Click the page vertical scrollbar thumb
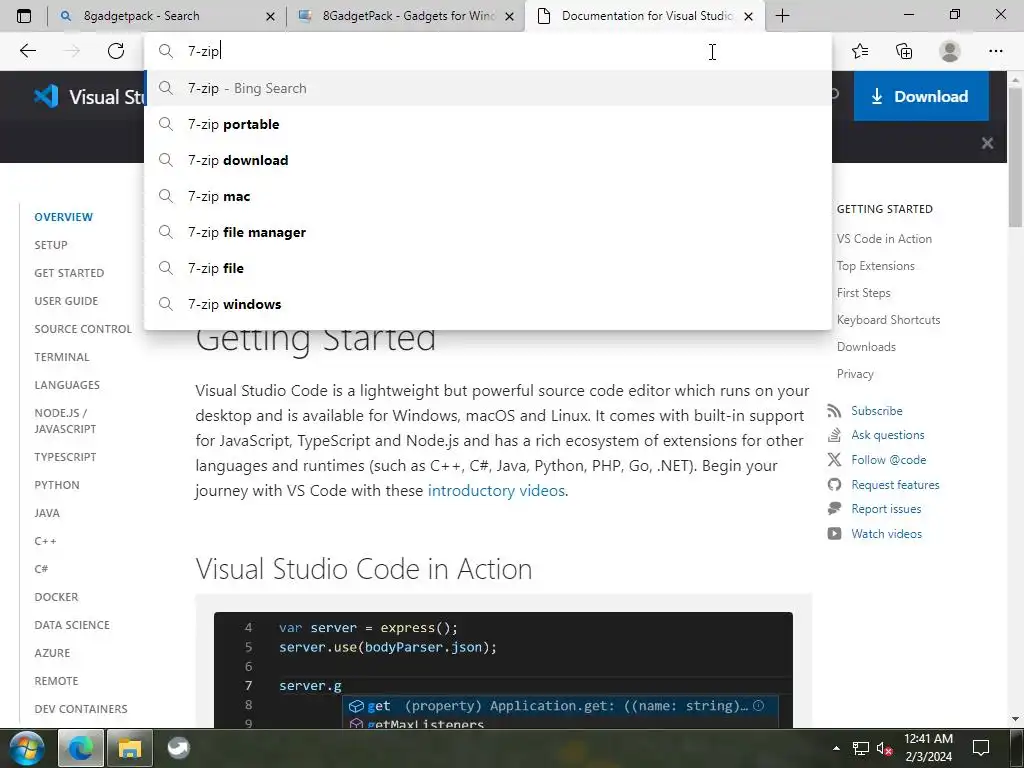 1015,157
